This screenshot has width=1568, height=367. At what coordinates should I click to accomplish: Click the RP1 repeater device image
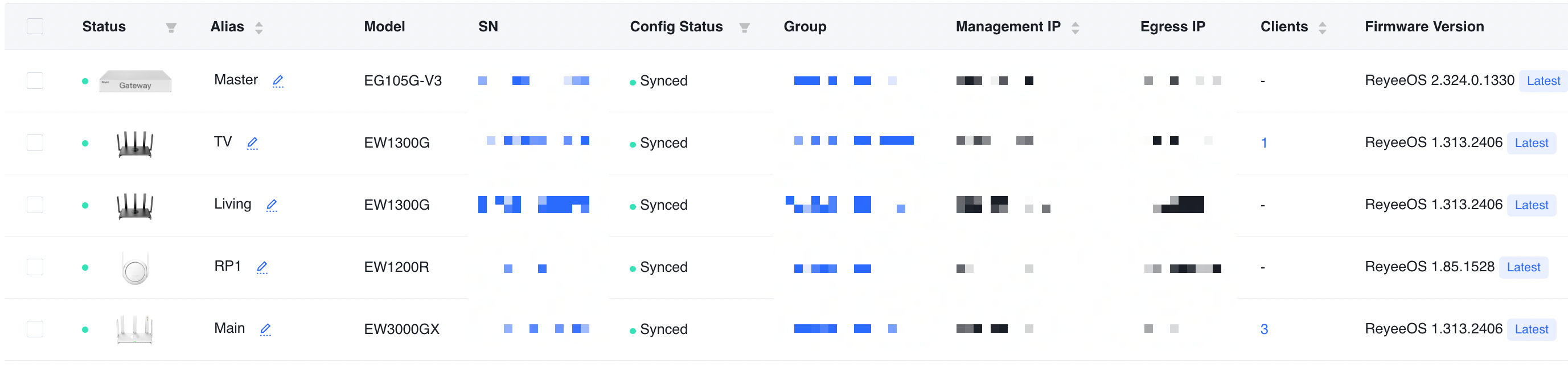tap(135, 267)
